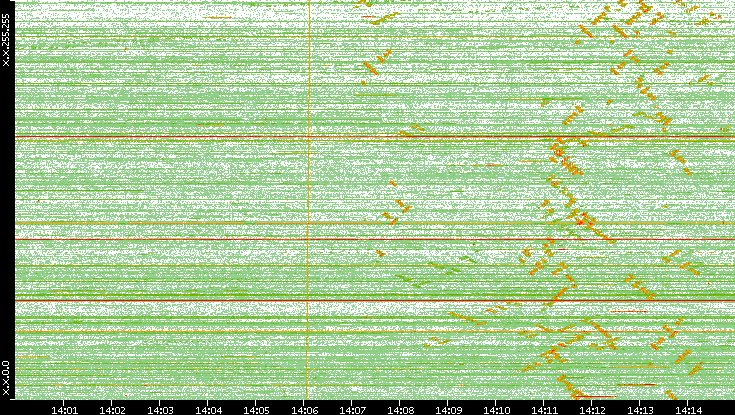Image resolution: width=735 pixels, height=415 pixels.
Task: Click the 14:09 time axis label
Action: [x=448, y=410]
